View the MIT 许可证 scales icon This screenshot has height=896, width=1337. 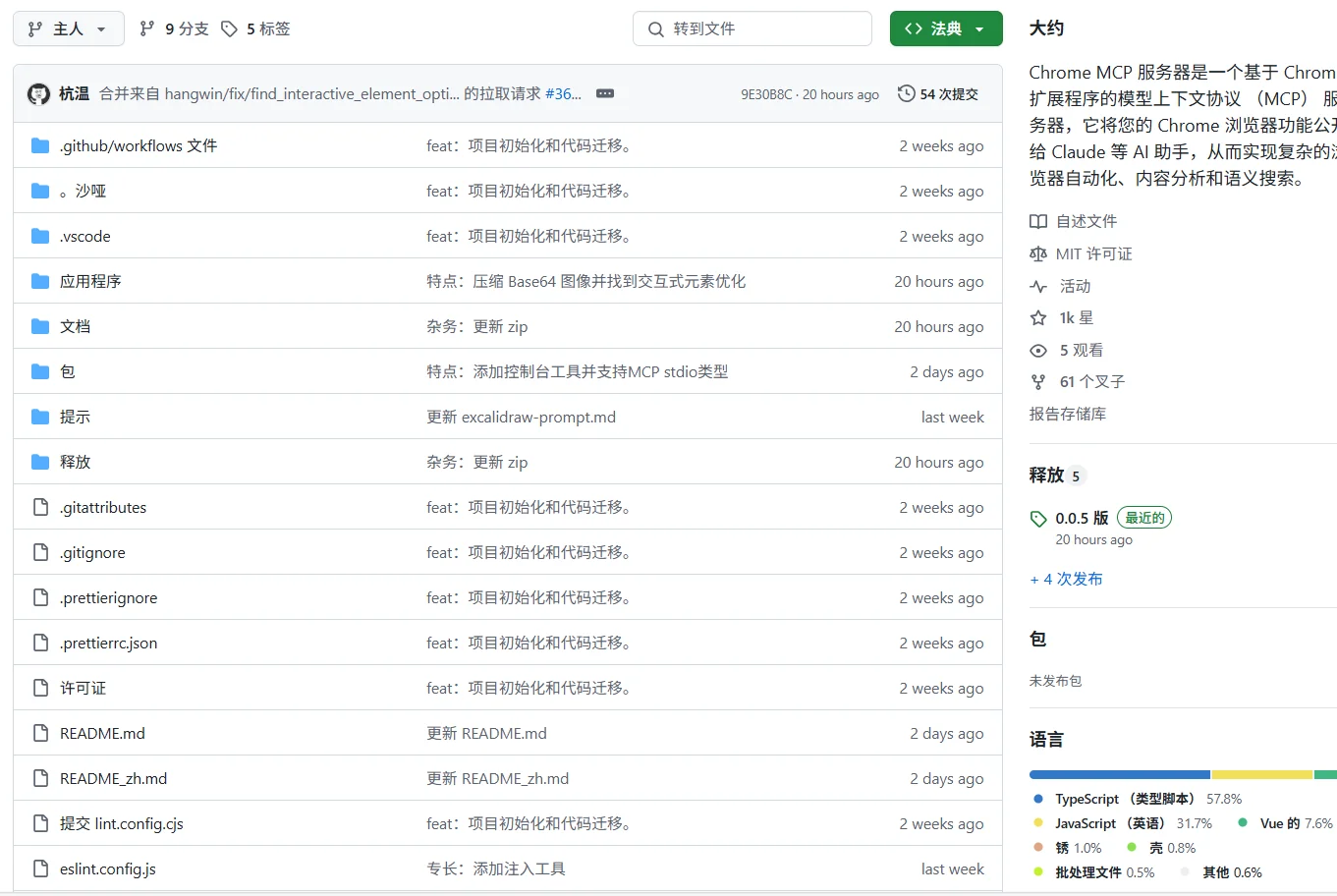pos(1038,253)
